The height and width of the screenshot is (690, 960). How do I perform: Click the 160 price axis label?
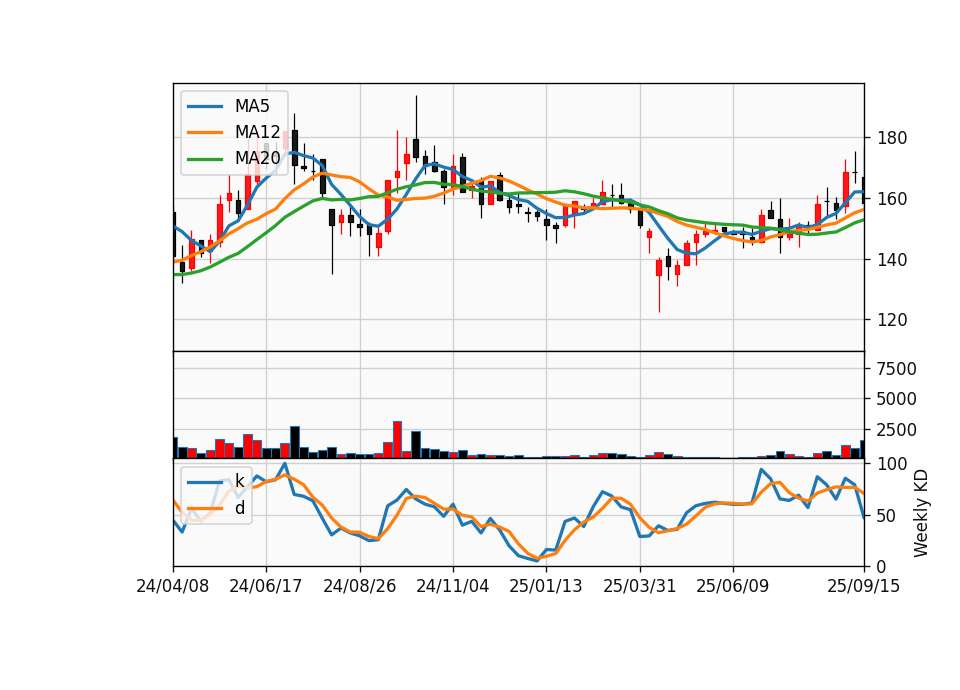pyautogui.click(x=892, y=199)
